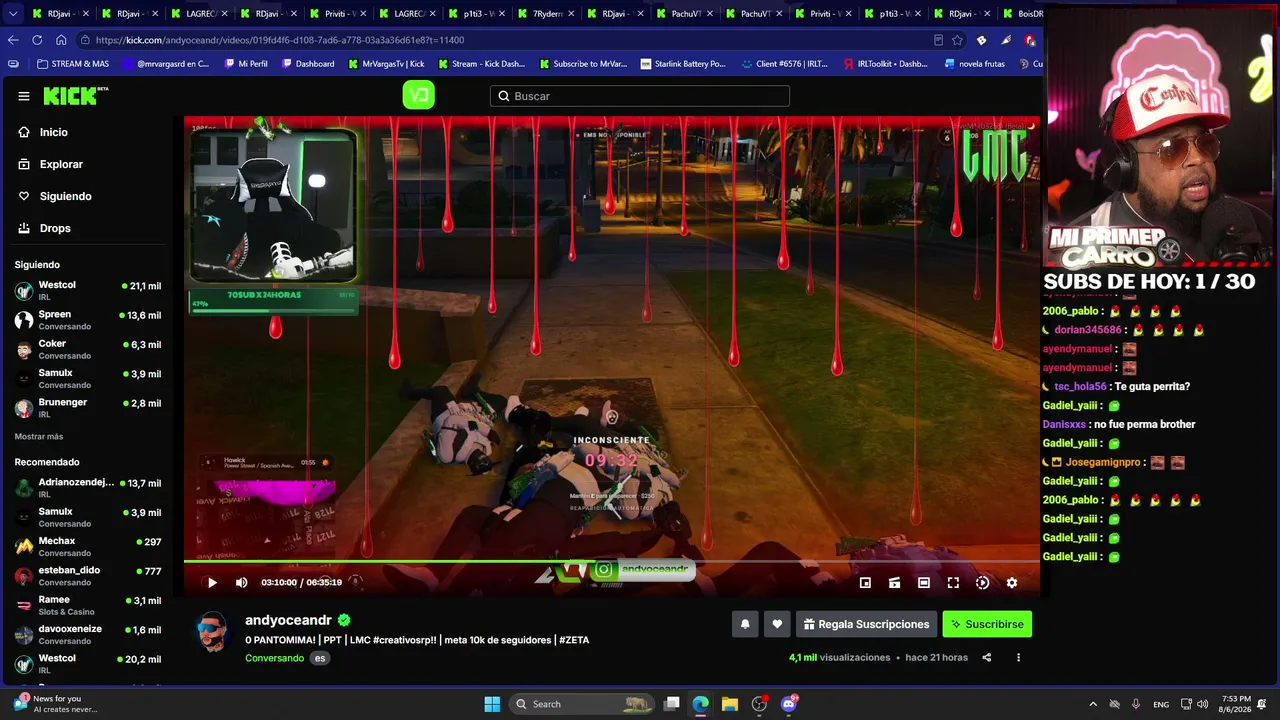1280x720 pixels.
Task: Open the Mi Perfil bookmark
Action: pyautogui.click(x=246, y=64)
